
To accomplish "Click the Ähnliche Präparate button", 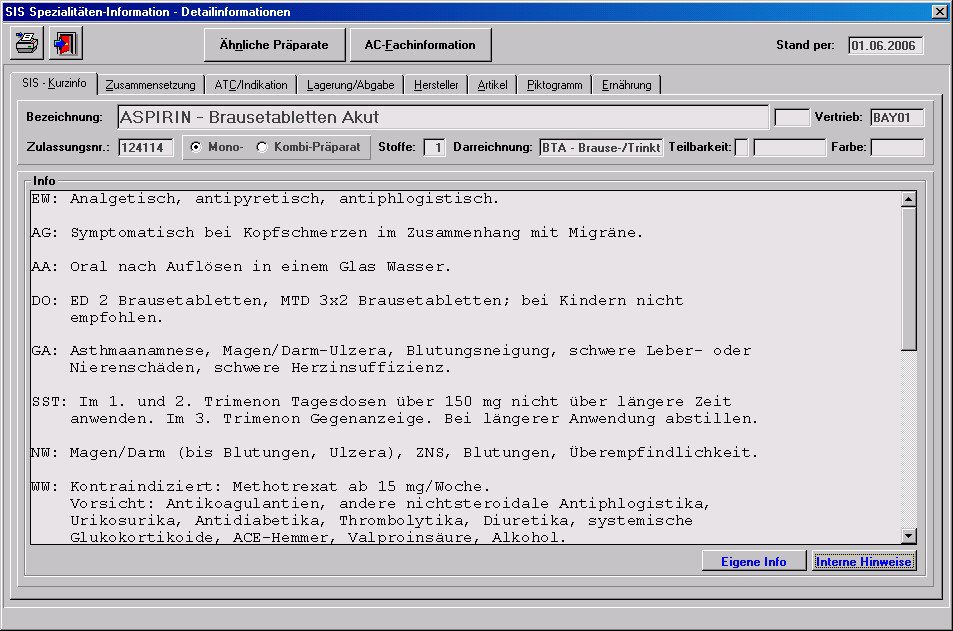I will pyautogui.click(x=273, y=45).
